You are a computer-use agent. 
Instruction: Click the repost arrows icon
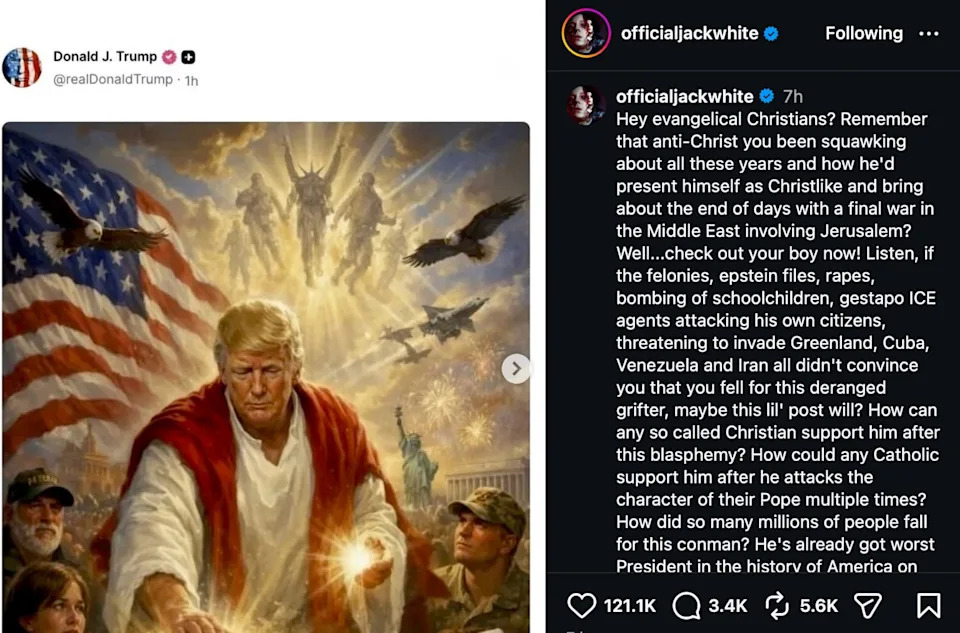click(x=776, y=605)
